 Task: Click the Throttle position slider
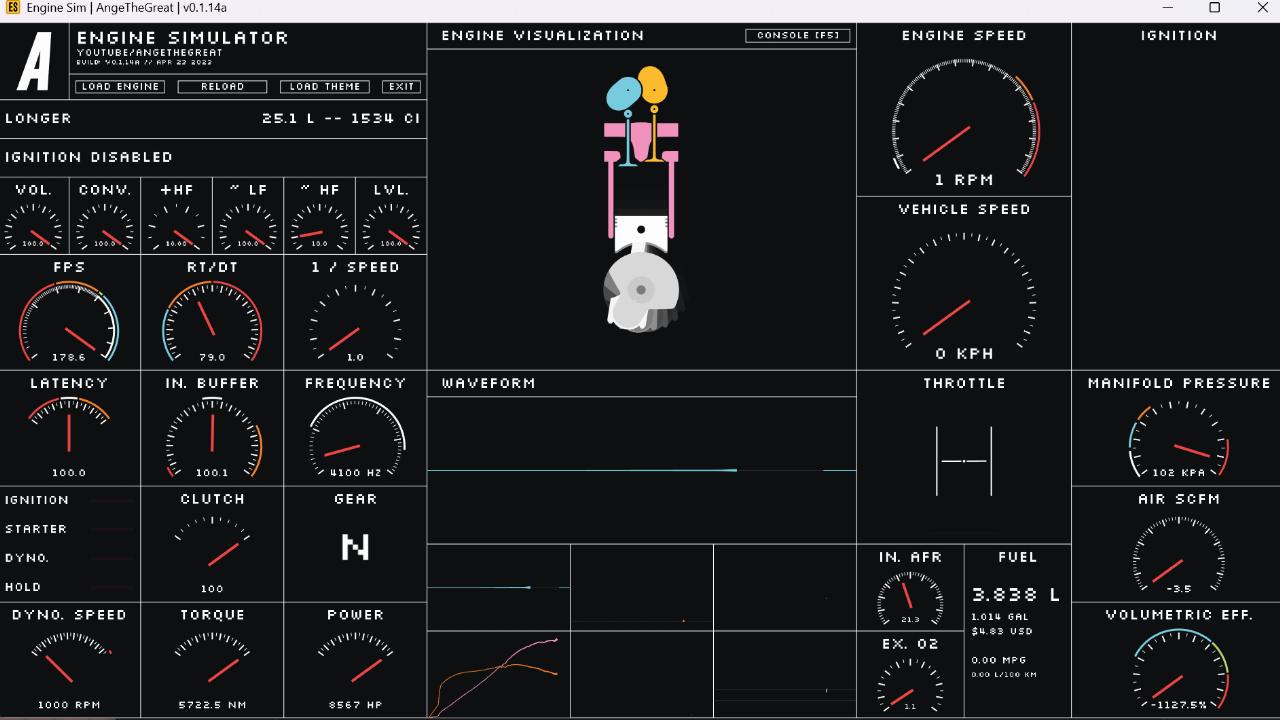[x=964, y=461]
